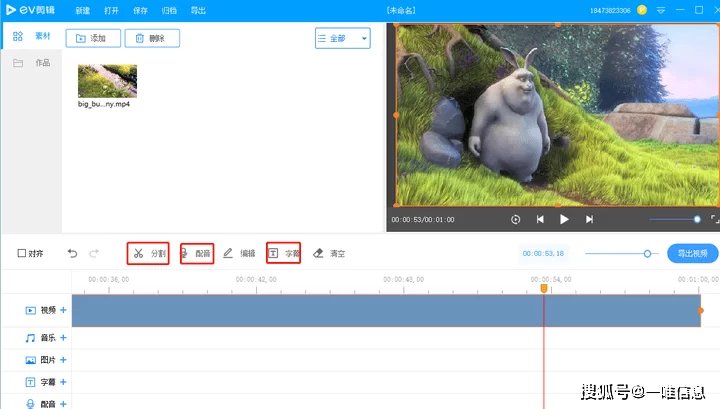Open the 打开 (Open) menu item
The width and height of the screenshot is (720, 409).
pos(111,11)
